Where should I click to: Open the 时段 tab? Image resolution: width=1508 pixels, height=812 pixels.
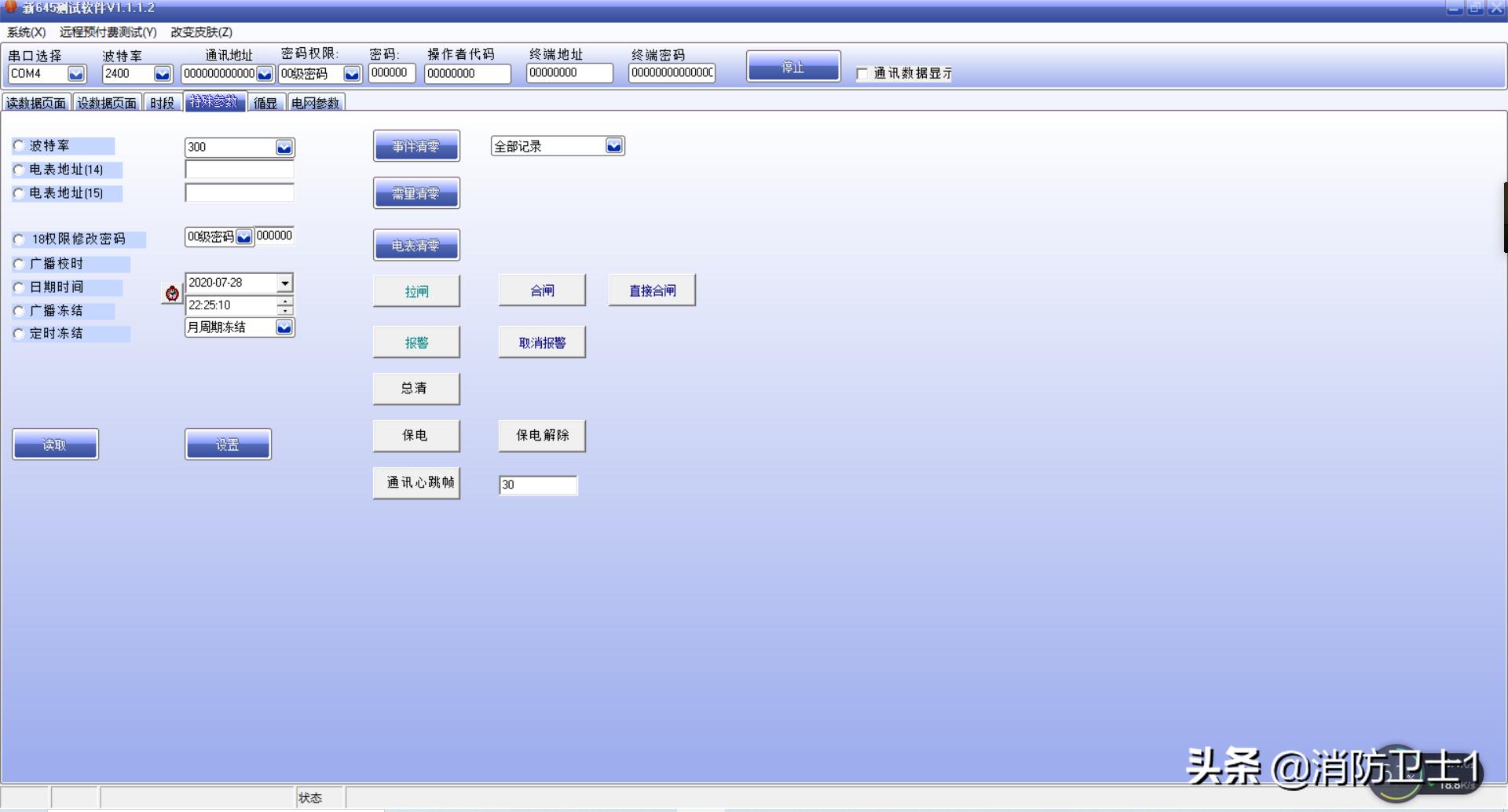pos(163,103)
